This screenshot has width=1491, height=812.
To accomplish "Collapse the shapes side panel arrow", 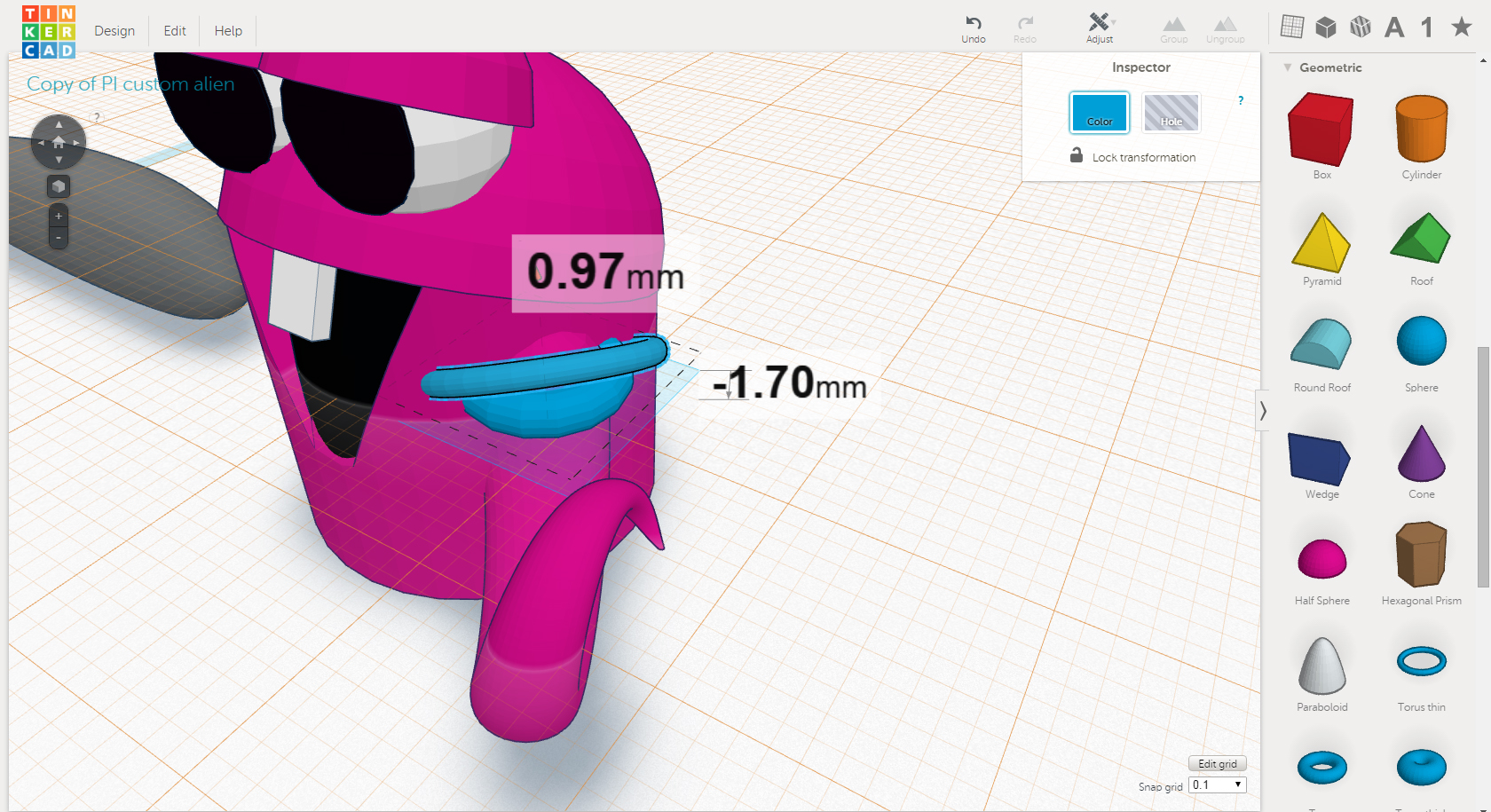I will [x=1263, y=411].
